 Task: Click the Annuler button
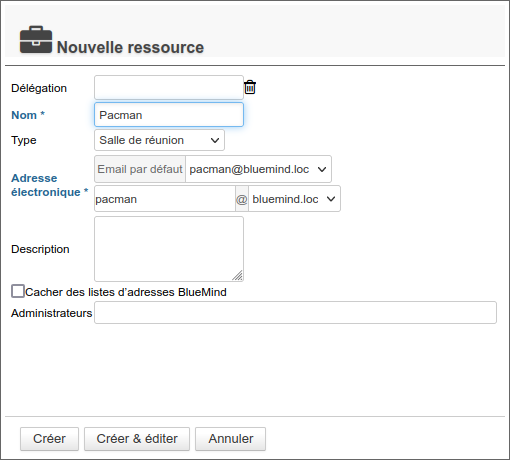(231, 439)
